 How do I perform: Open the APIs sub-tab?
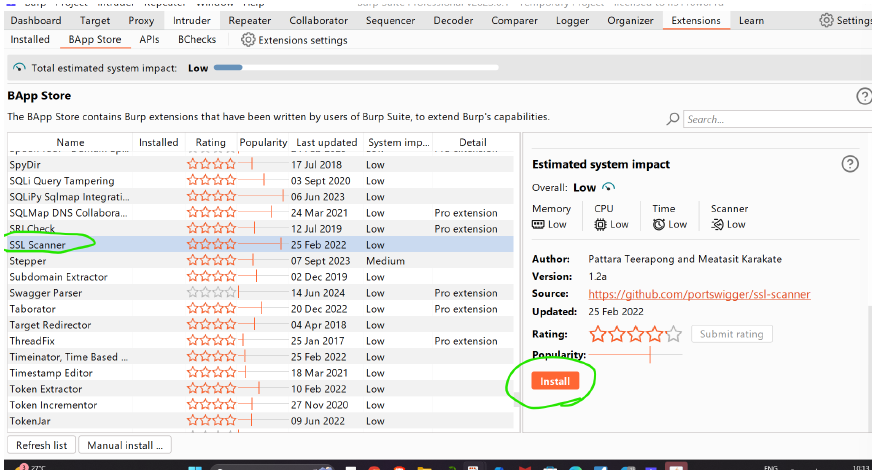(149, 40)
